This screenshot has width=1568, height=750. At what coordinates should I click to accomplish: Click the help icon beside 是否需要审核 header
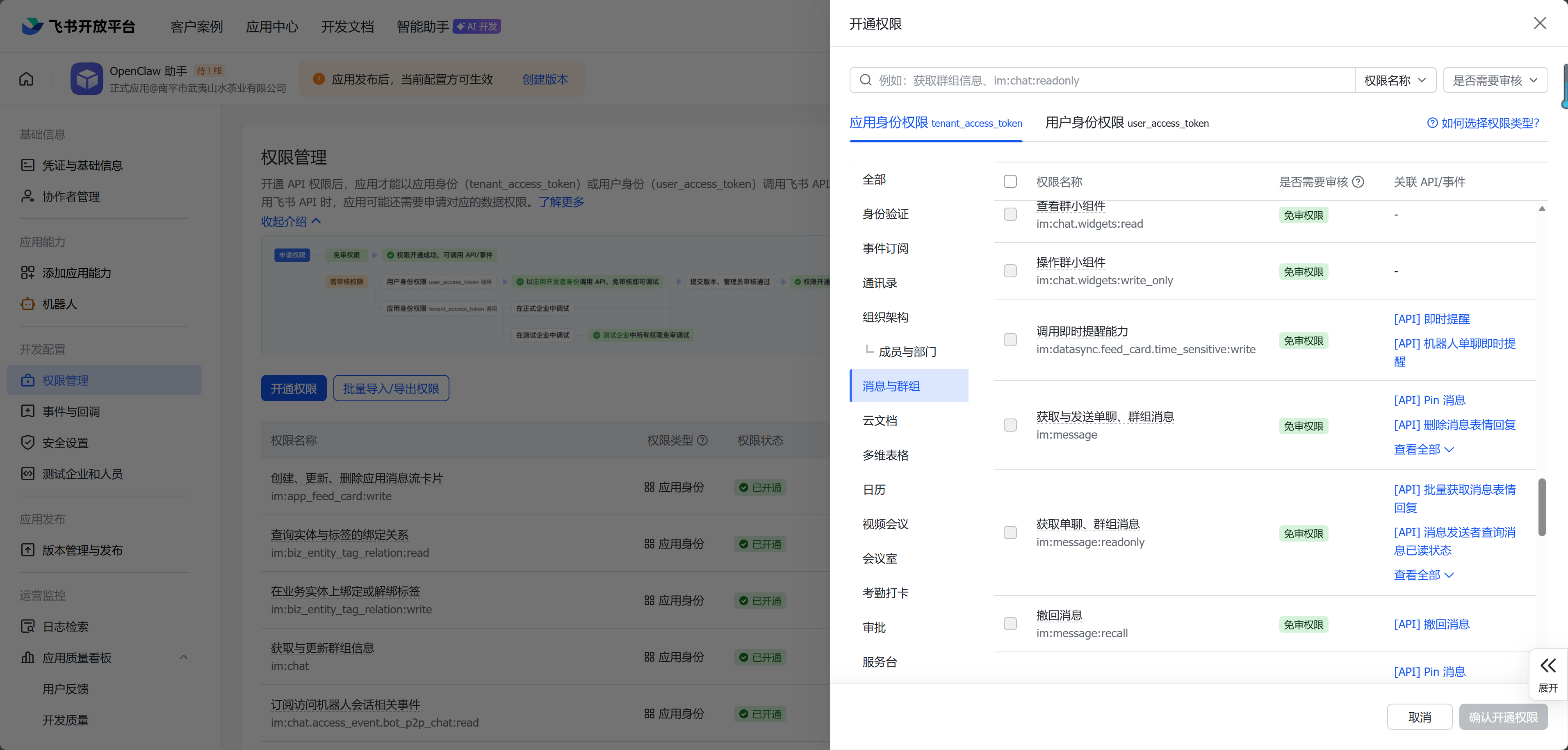(1358, 182)
